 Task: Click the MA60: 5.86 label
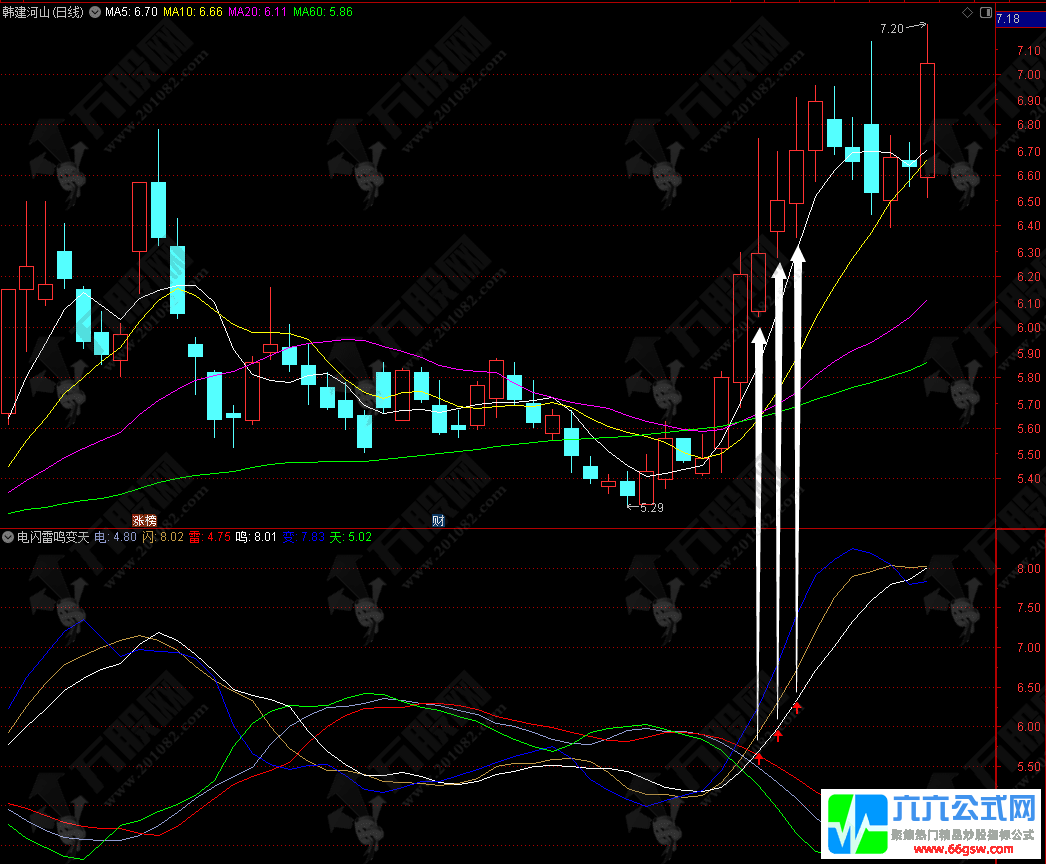pyautogui.click(x=323, y=12)
